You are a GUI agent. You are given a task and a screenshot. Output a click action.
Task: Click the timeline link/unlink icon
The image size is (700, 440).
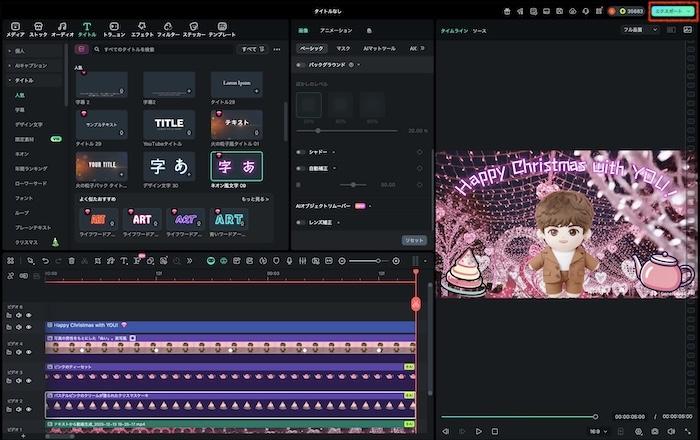(10, 276)
